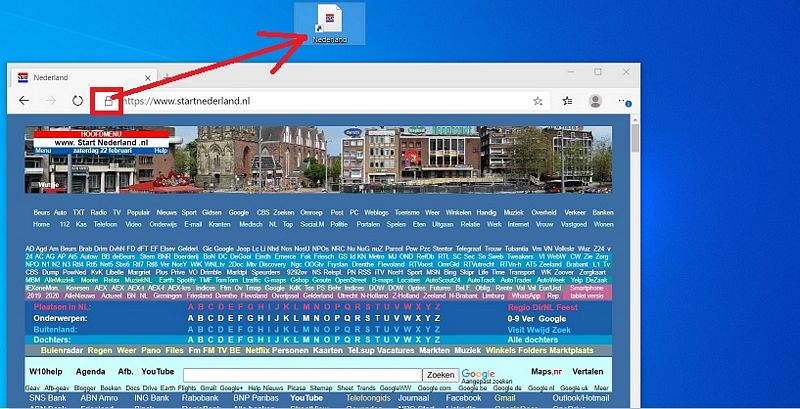The width and height of the screenshot is (800, 409).
Task: Click Menu in the banner header
Action: (x=43, y=151)
